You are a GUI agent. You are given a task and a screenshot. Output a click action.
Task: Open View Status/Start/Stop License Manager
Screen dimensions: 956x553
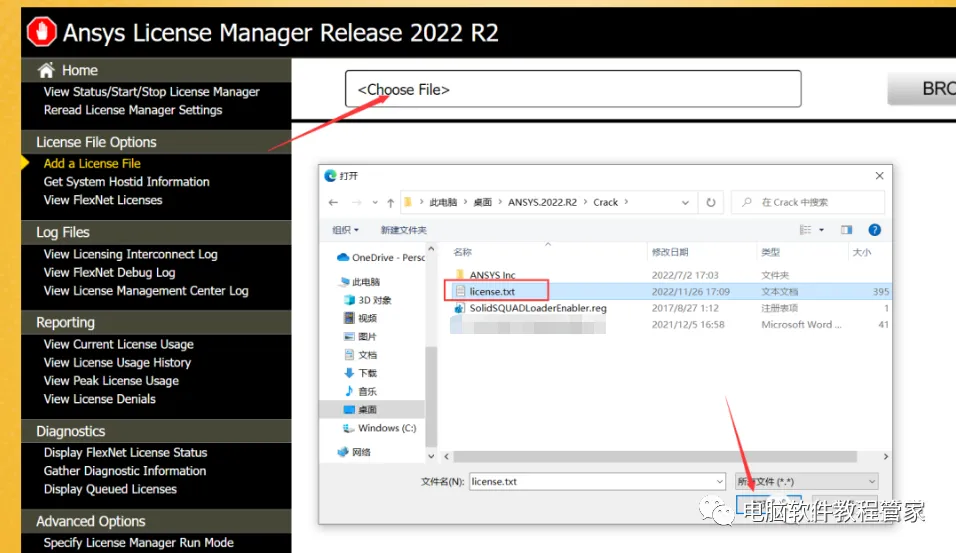click(151, 91)
